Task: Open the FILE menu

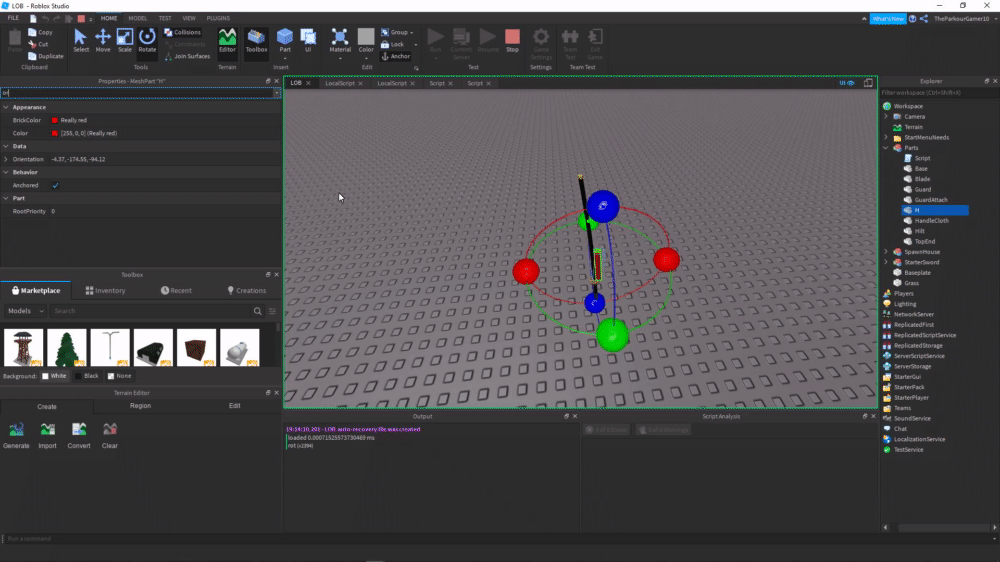Action: (13, 18)
